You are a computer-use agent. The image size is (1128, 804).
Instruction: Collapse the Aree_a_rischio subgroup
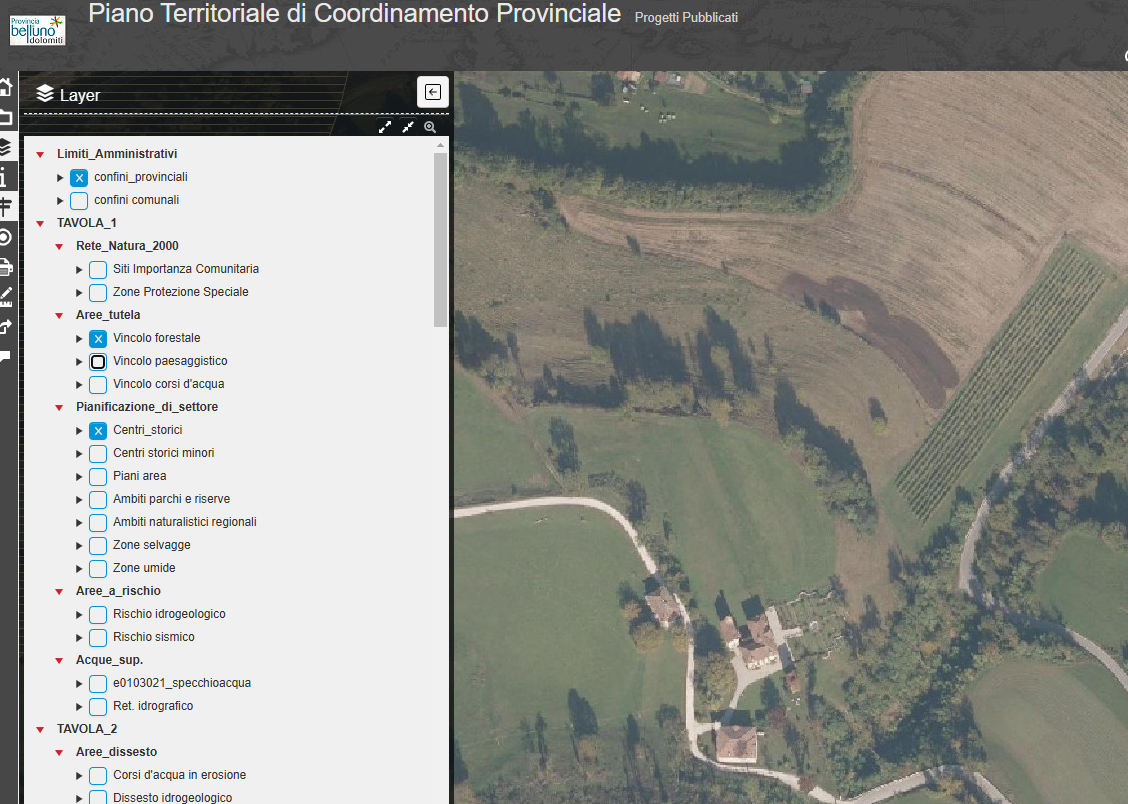[x=59, y=592]
